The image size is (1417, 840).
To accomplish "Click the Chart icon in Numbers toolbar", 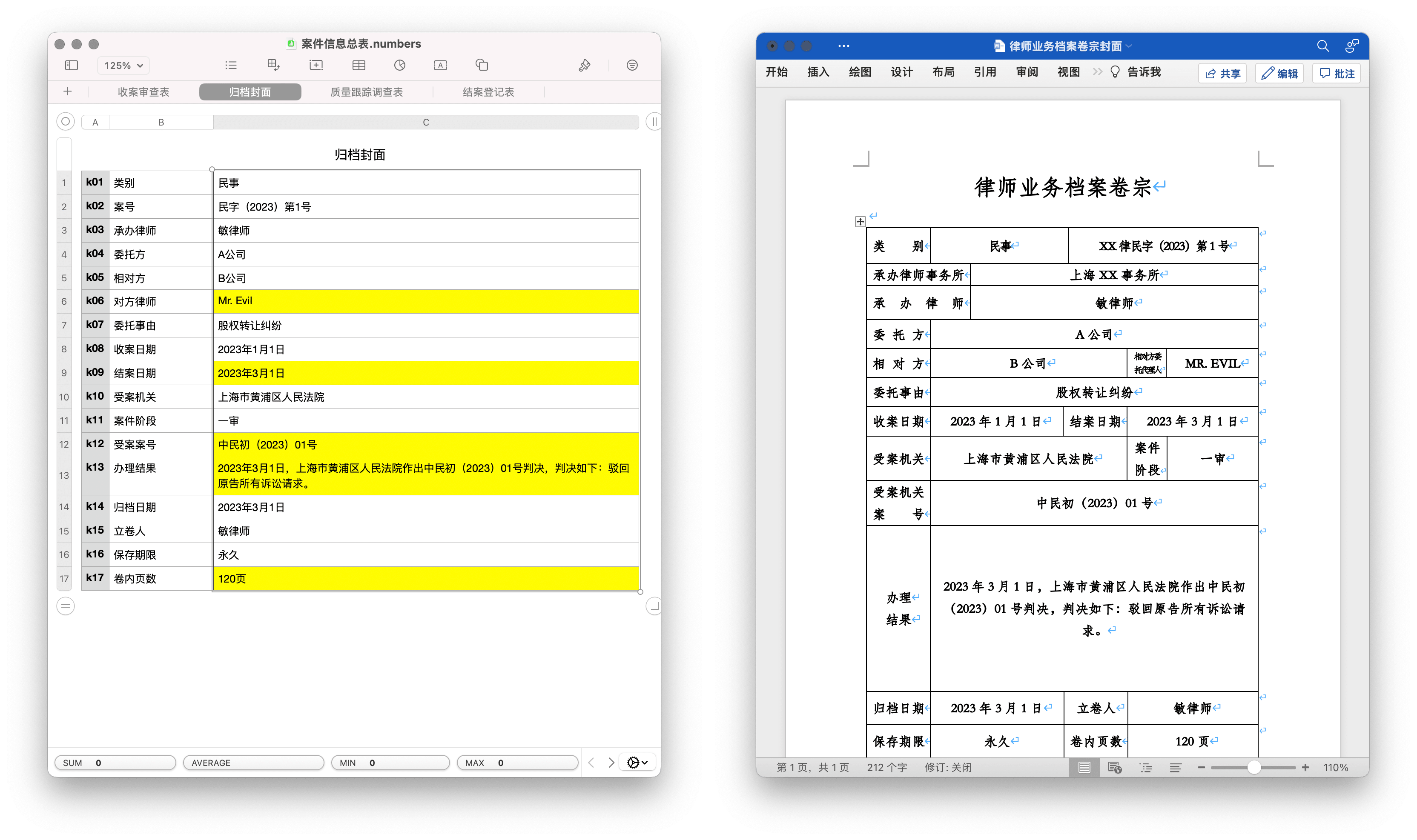I will [x=400, y=65].
